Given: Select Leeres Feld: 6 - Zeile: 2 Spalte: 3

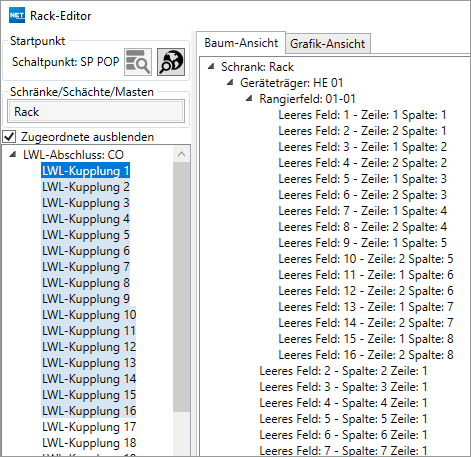Looking at the screenshot, I should (x=362, y=195).
